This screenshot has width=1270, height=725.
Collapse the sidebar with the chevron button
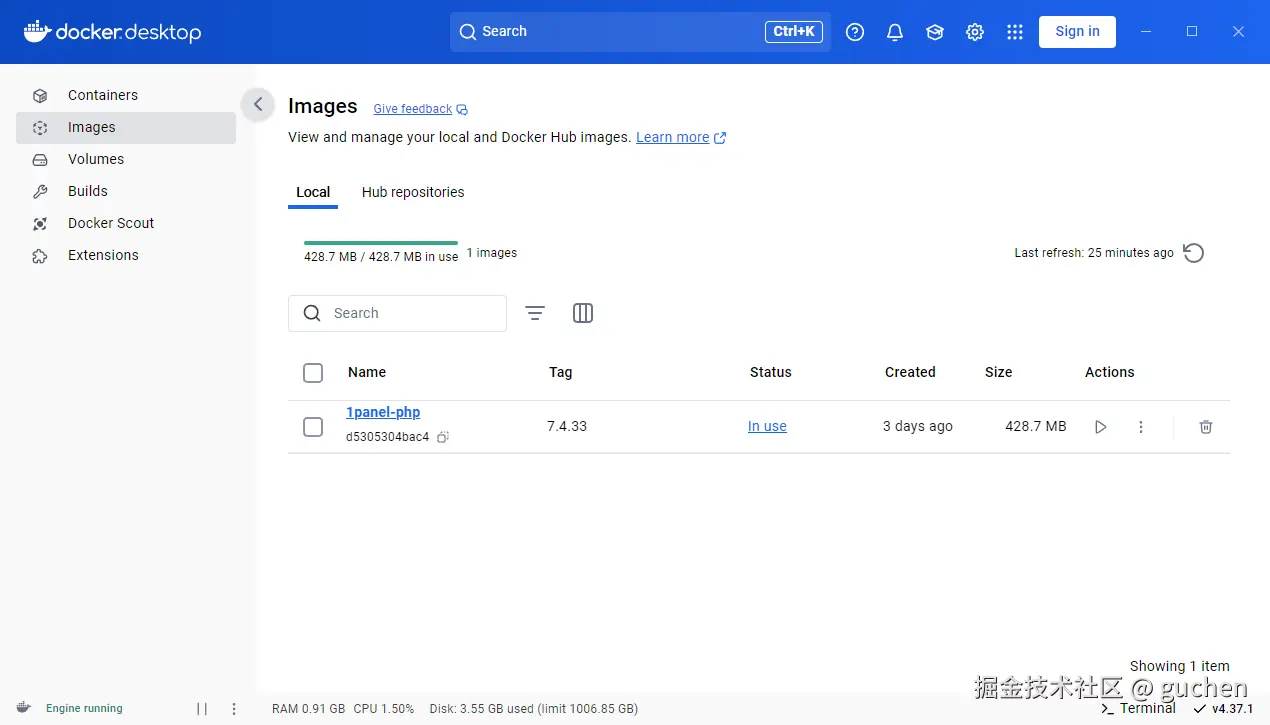point(258,104)
